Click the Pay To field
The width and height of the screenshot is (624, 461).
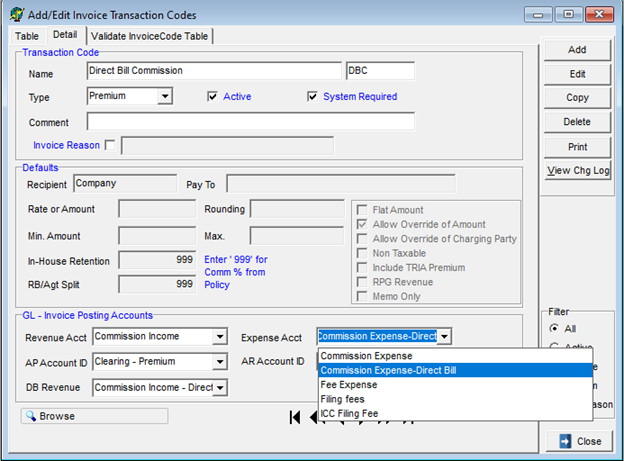341,184
